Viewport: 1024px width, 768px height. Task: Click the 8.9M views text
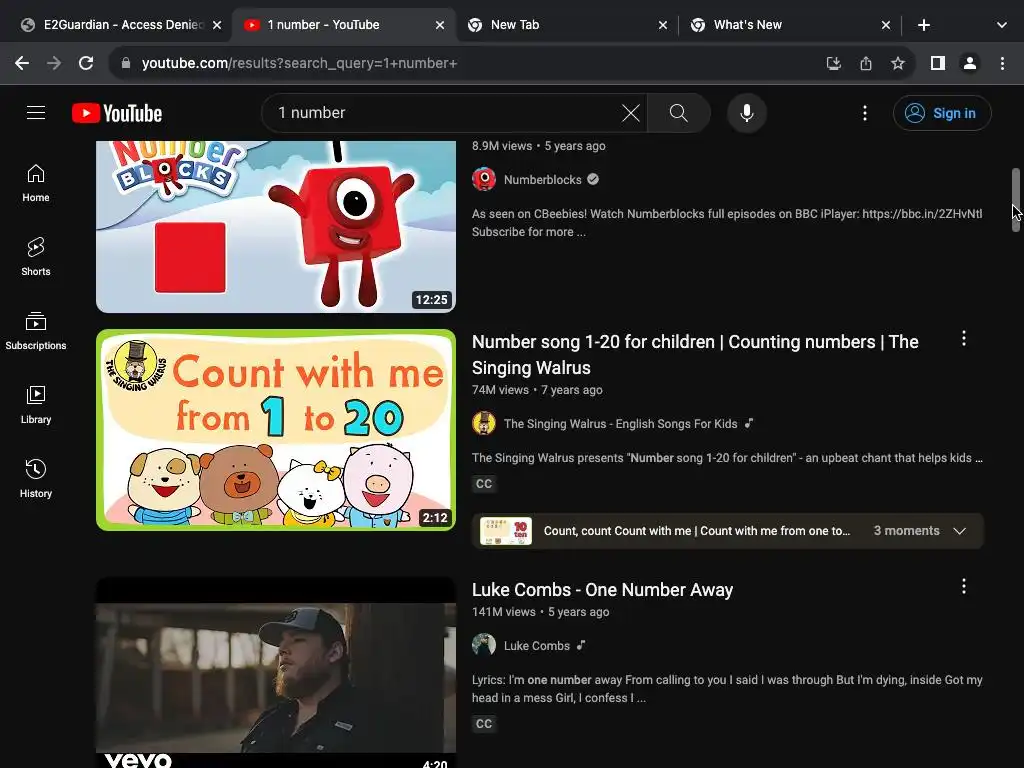pos(502,146)
